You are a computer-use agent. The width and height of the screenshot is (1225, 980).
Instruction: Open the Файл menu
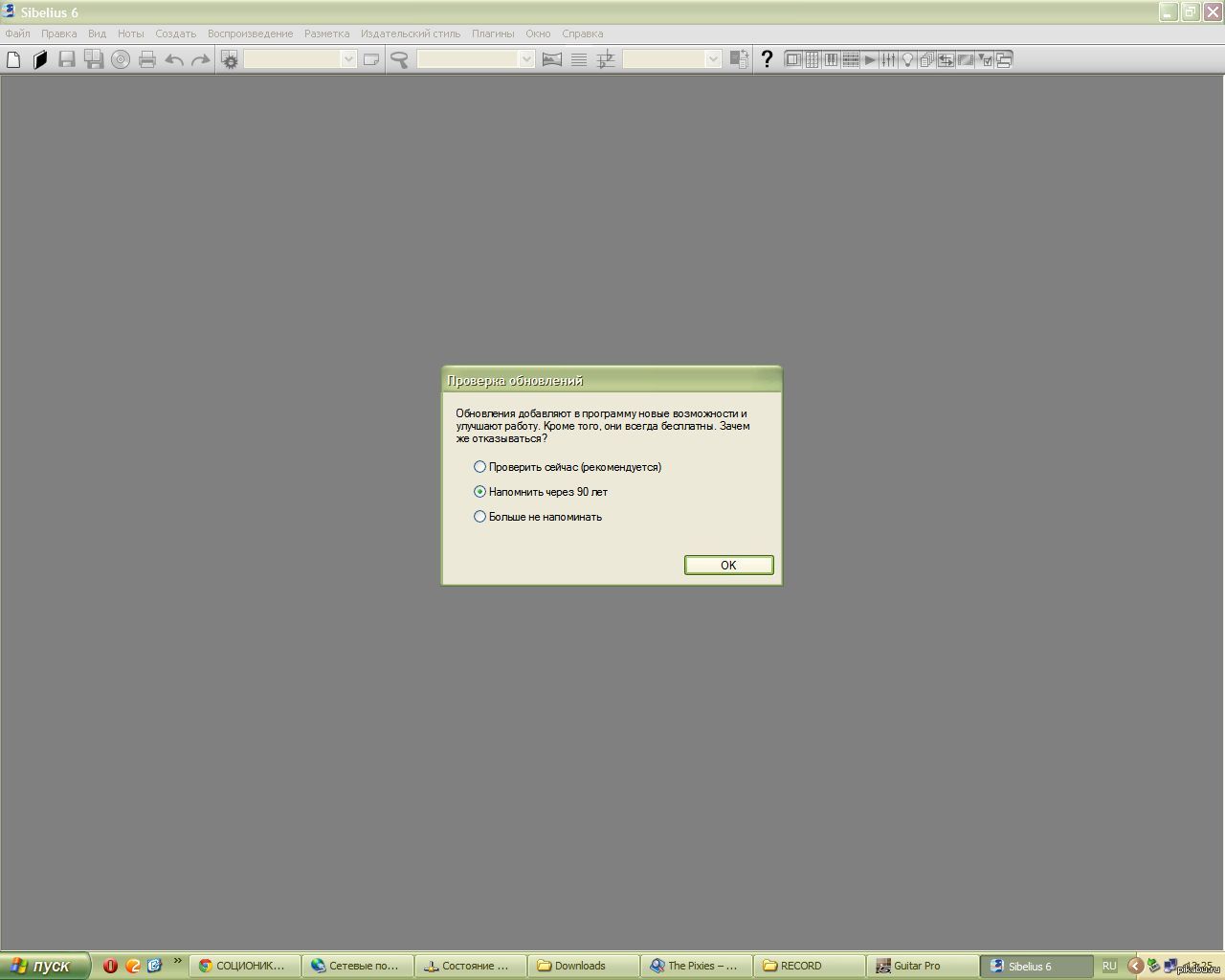click(x=18, y=33)
